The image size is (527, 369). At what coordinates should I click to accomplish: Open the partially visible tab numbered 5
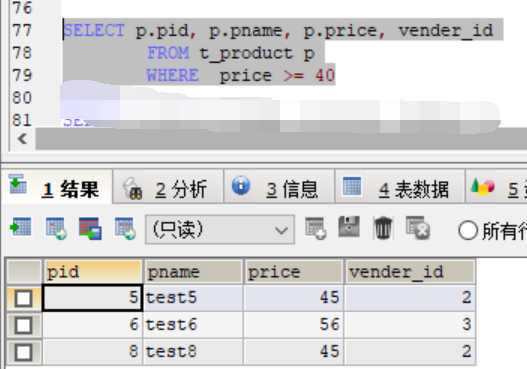point(496,188)
